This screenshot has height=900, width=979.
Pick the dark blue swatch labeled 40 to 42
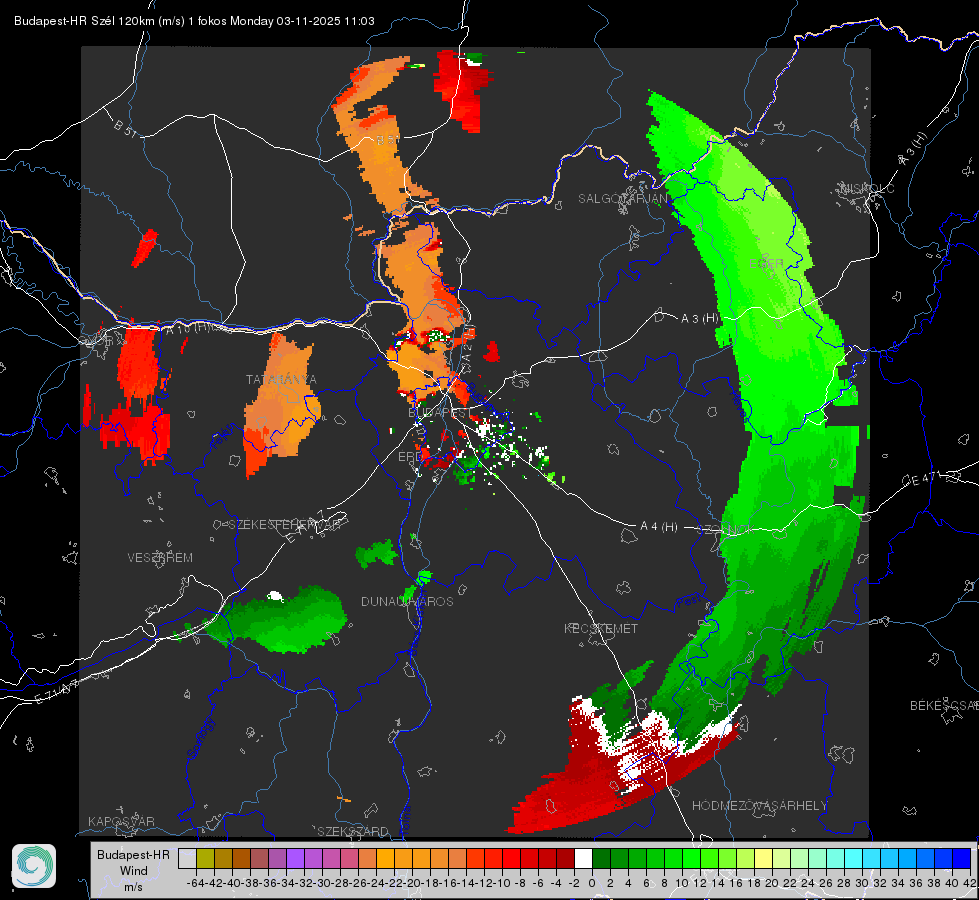tap(962, 859)
